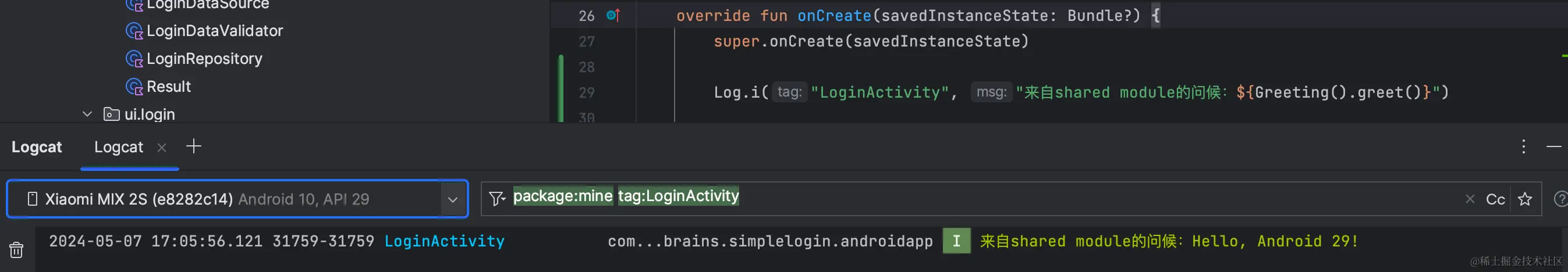Switch to the second Logcat tab
The height and width of the screenshot is (272, 1568).
[x=119, y=147]
